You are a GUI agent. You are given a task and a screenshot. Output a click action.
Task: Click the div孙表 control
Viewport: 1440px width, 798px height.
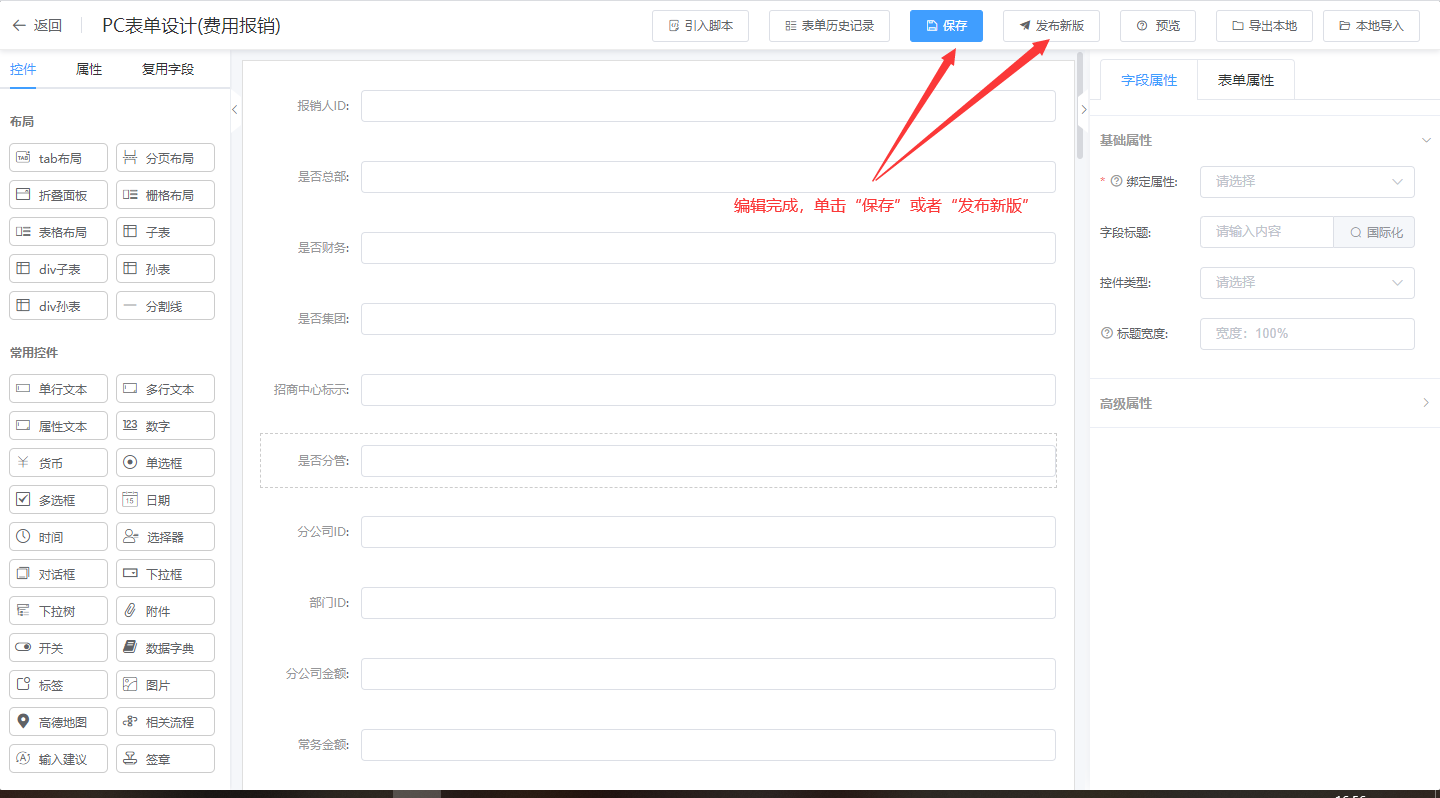58,306
